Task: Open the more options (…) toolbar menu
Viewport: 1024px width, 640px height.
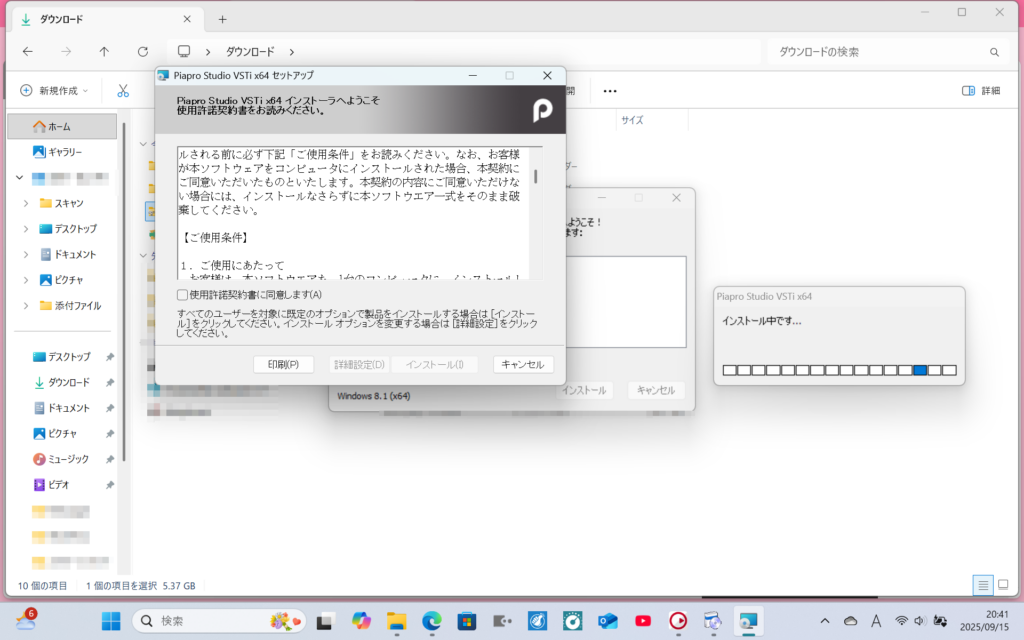Action: (609, 90)
